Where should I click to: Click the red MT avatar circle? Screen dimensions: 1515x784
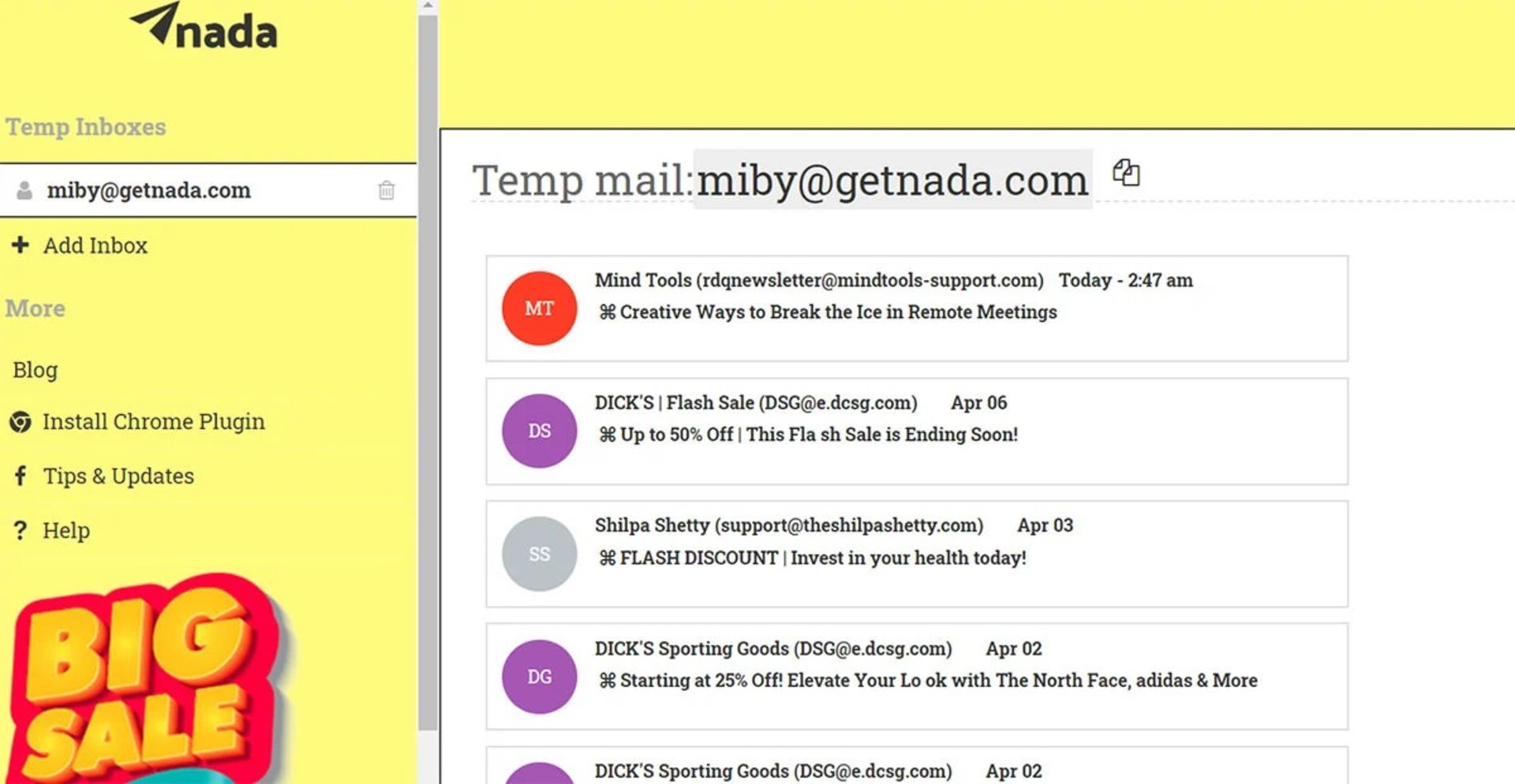click(x=540, y=308)
